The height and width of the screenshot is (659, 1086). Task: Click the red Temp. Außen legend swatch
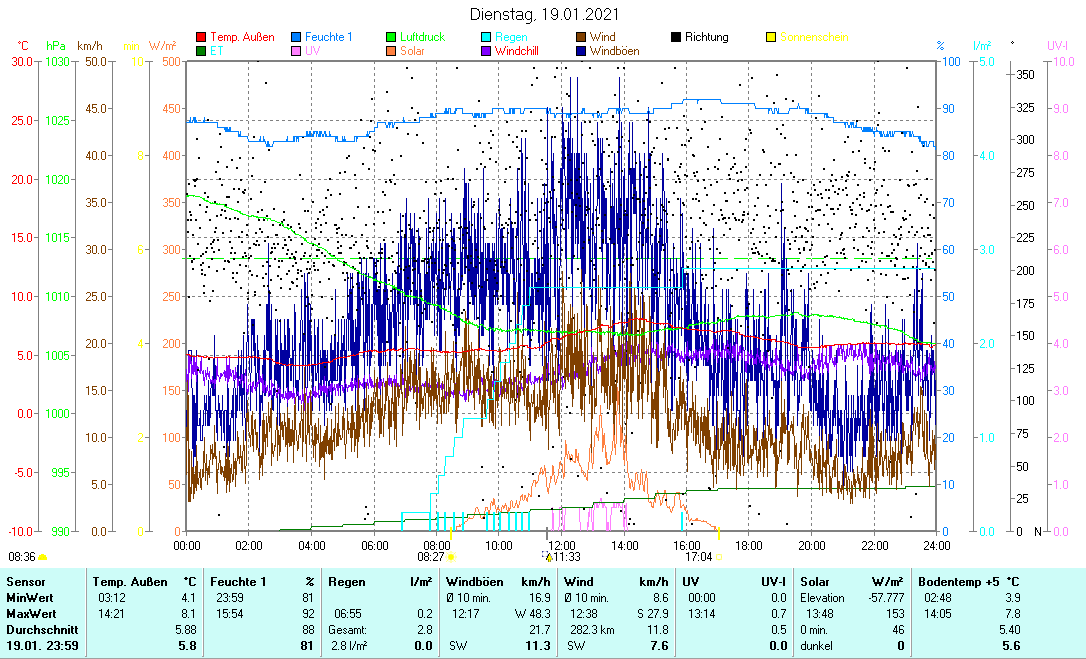(x=201, y=37)
